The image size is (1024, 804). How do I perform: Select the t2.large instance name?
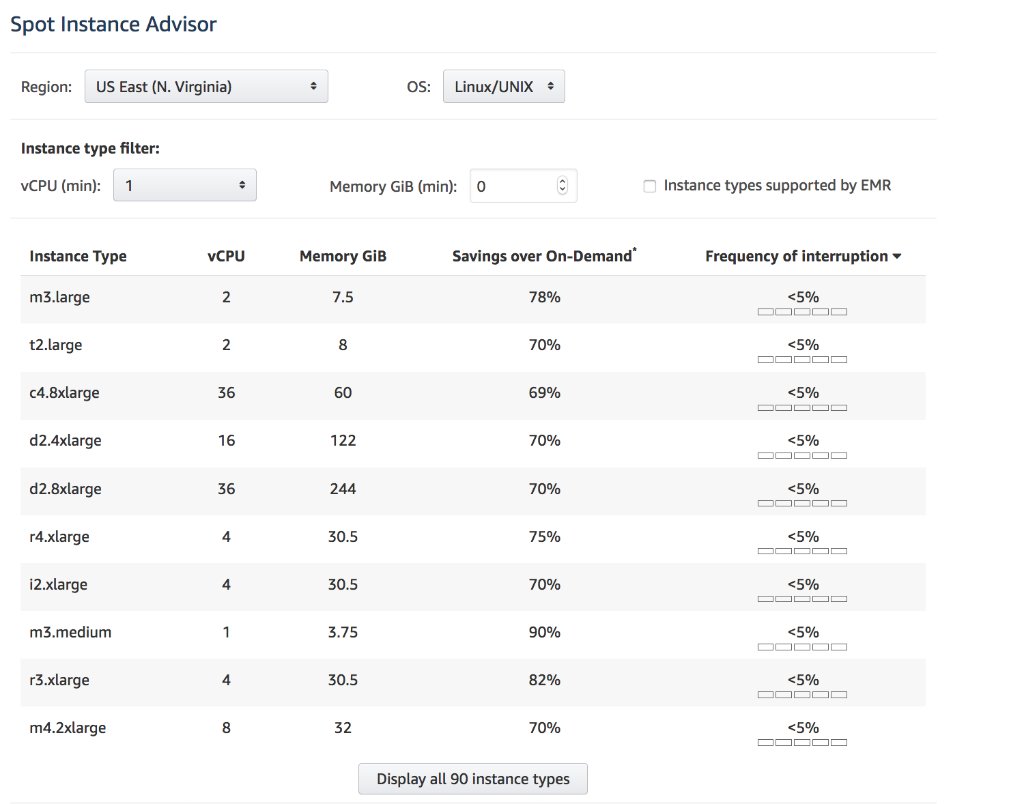[x=56, y=345]
